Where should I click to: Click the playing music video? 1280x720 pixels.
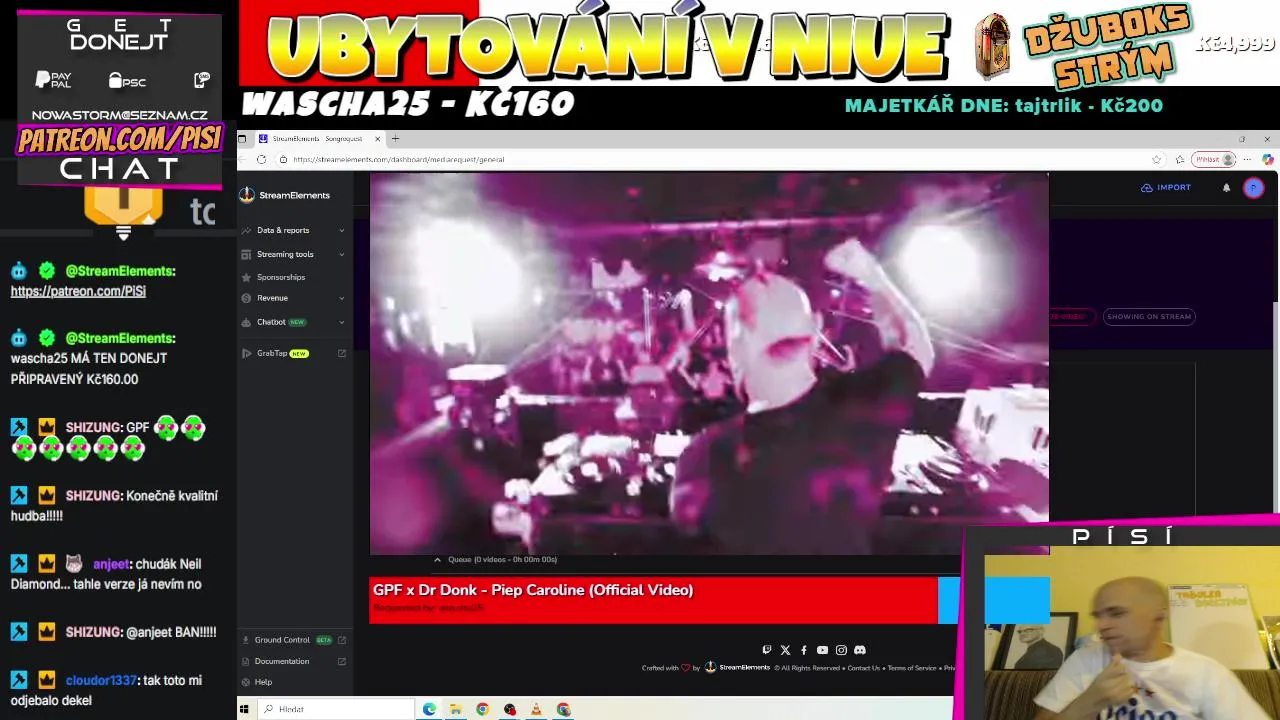coord(709,362)
